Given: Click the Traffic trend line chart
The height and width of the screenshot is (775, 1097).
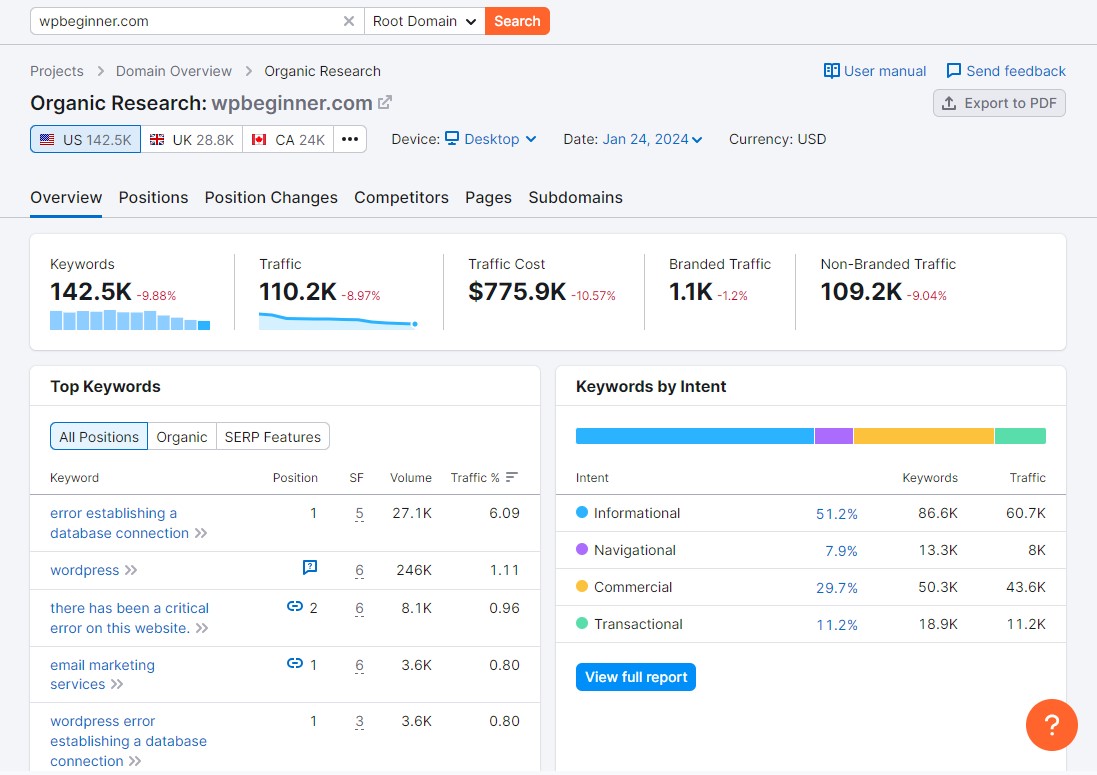Looking at the screenshot, I should (x=339, y=320).
